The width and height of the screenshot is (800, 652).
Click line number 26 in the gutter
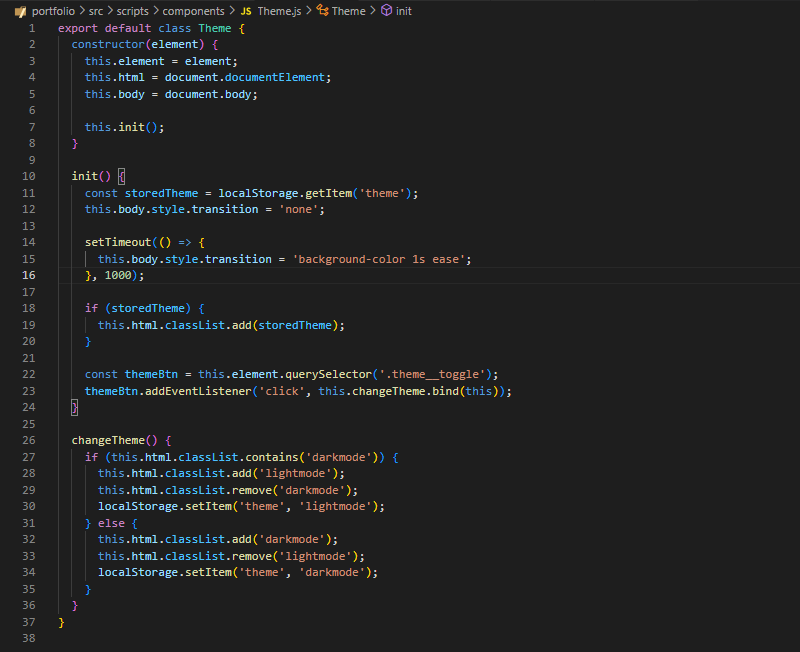pyautogui.click(x=28, y=440)
